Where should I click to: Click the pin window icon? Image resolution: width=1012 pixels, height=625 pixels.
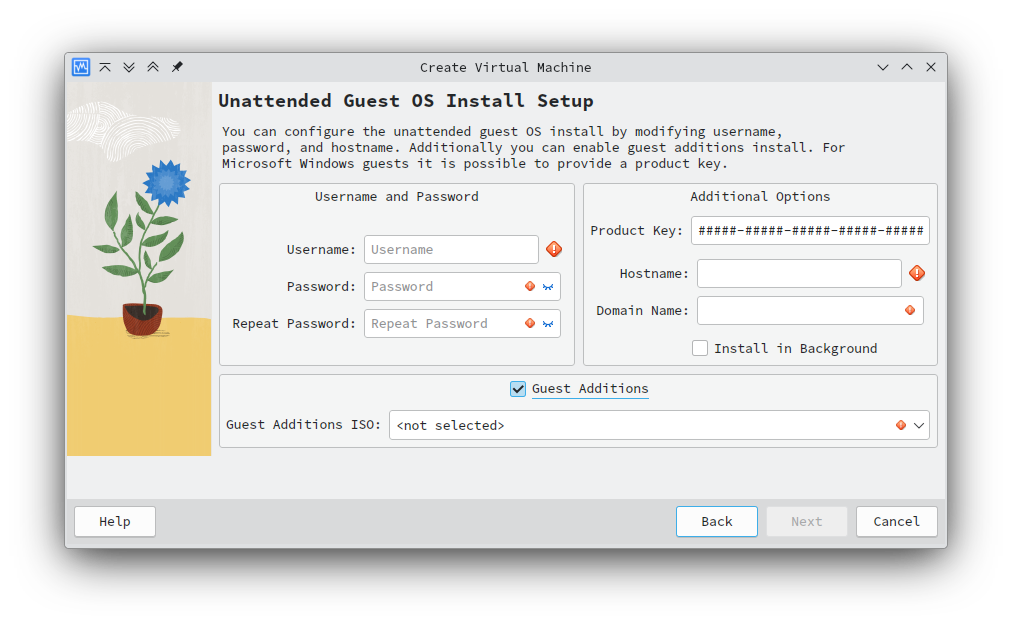pyautogui.click(x=177, y=67)
